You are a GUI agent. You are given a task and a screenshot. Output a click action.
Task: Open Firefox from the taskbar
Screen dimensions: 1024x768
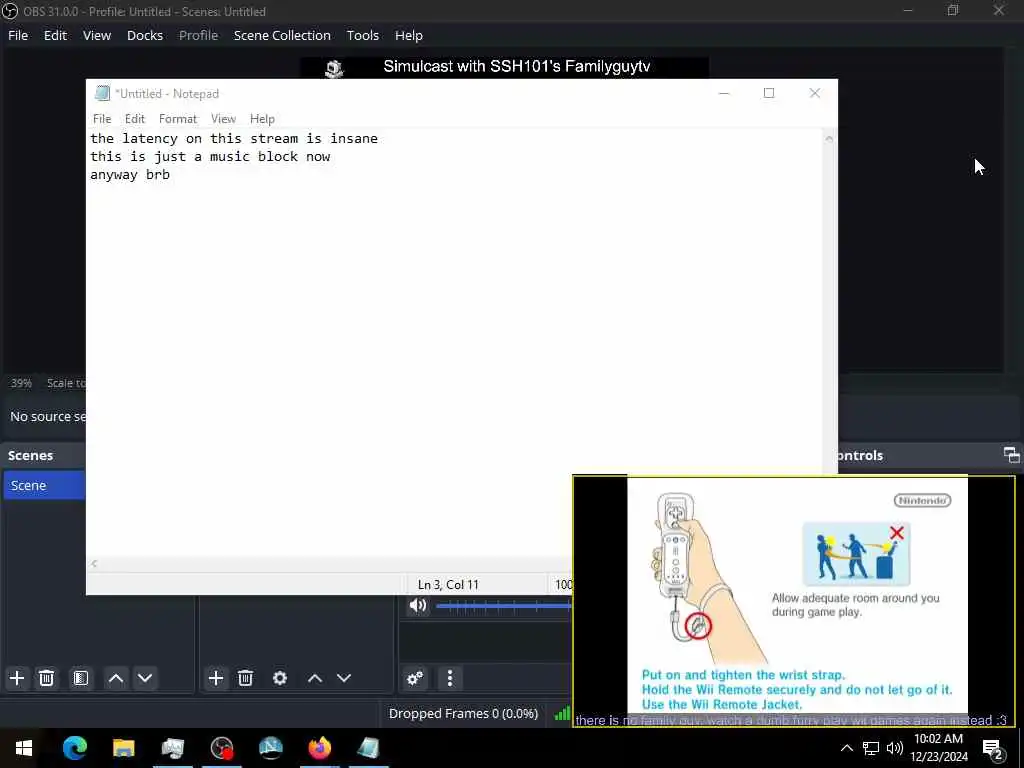coord(319,748)
